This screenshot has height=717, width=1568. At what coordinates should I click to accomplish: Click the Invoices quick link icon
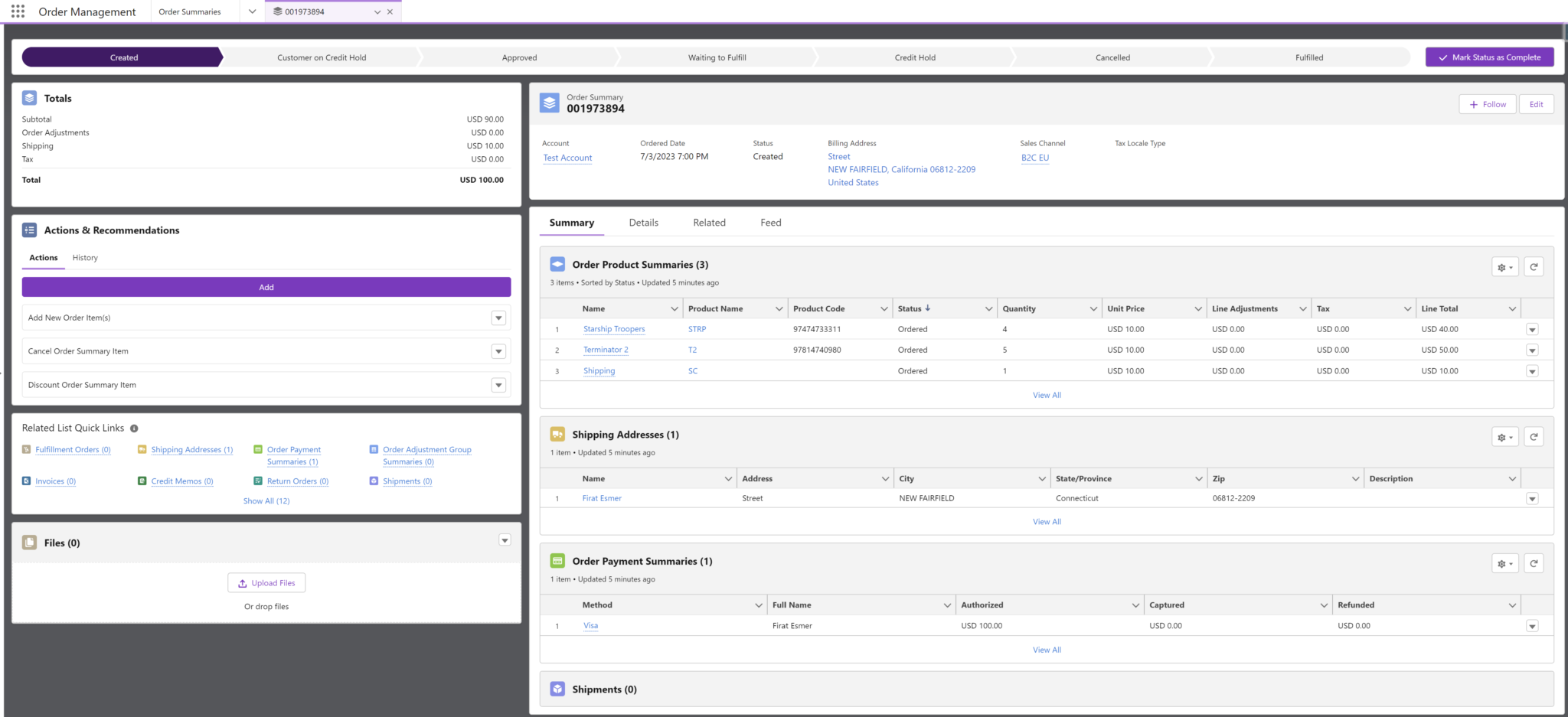[27, 481]
